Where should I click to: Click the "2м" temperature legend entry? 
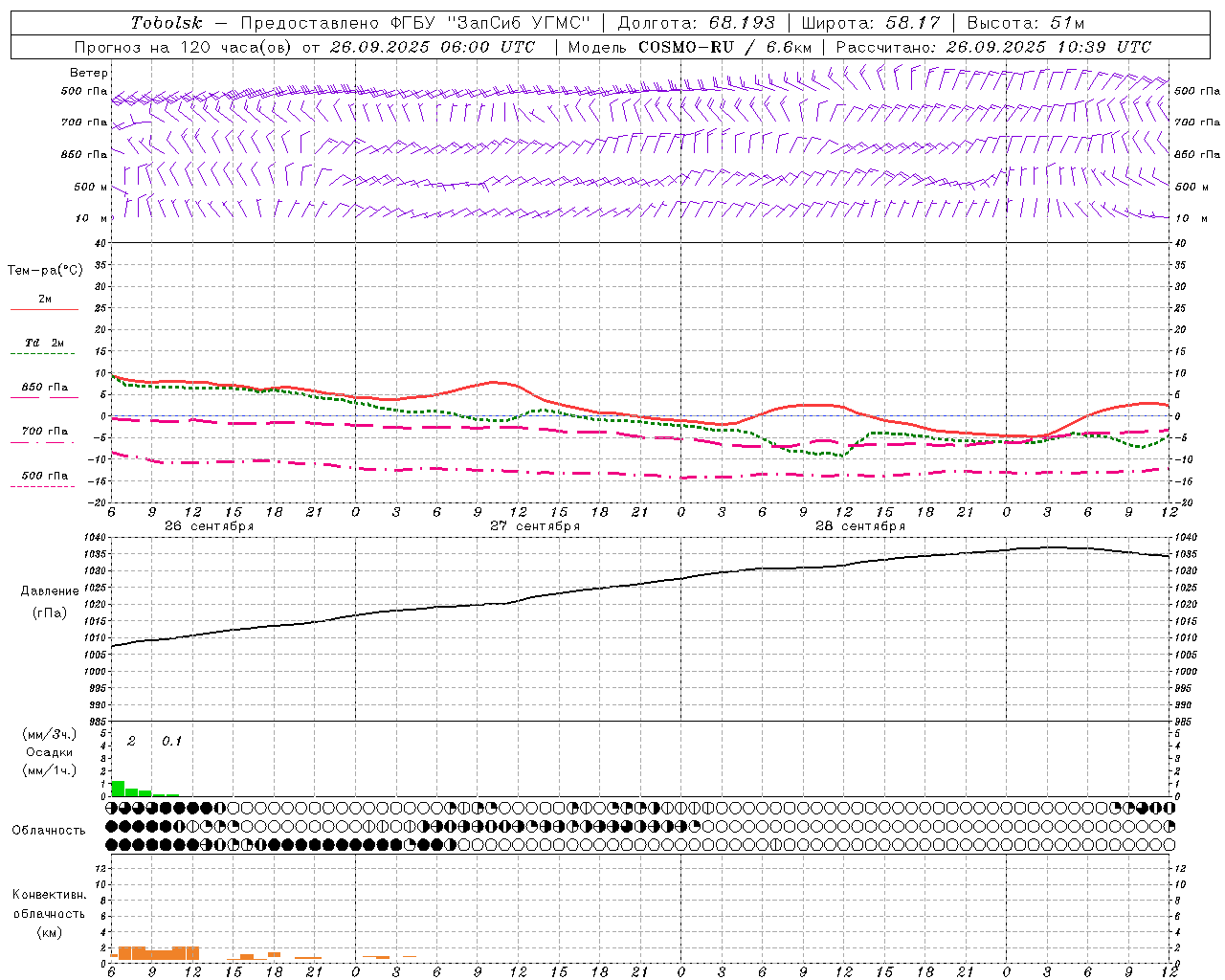[x=45, y=300]
